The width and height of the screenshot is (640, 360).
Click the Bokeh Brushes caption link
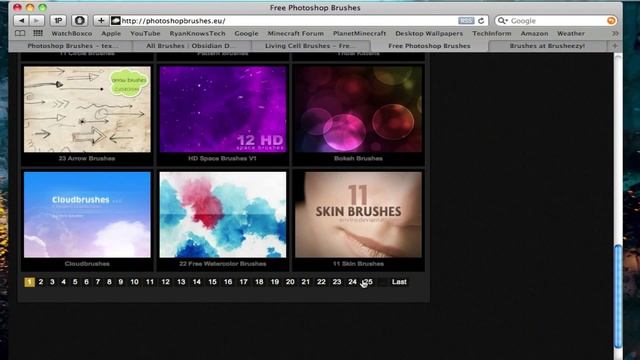pyautogui.click(x=358, y=158)
